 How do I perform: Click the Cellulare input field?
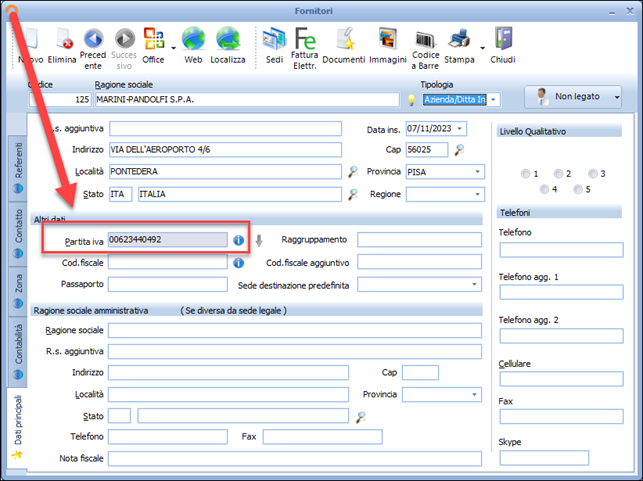[561, 379]
